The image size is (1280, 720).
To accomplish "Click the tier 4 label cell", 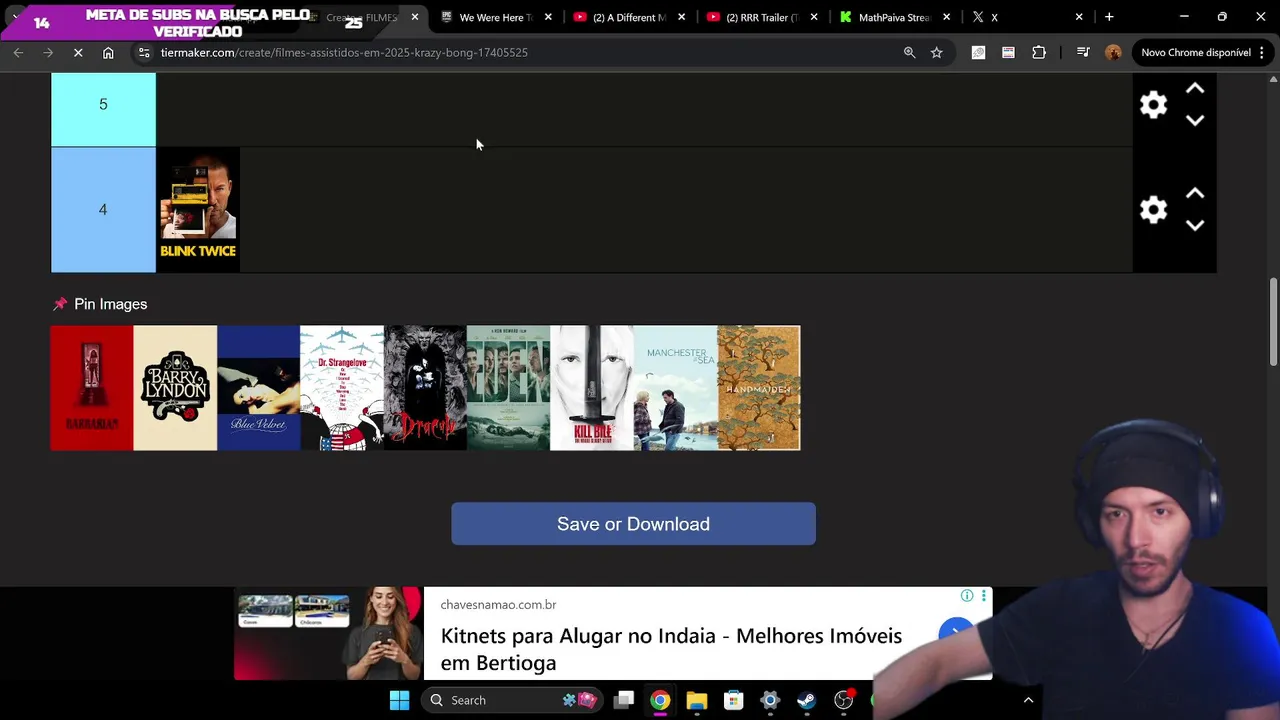I will point(103,210).
